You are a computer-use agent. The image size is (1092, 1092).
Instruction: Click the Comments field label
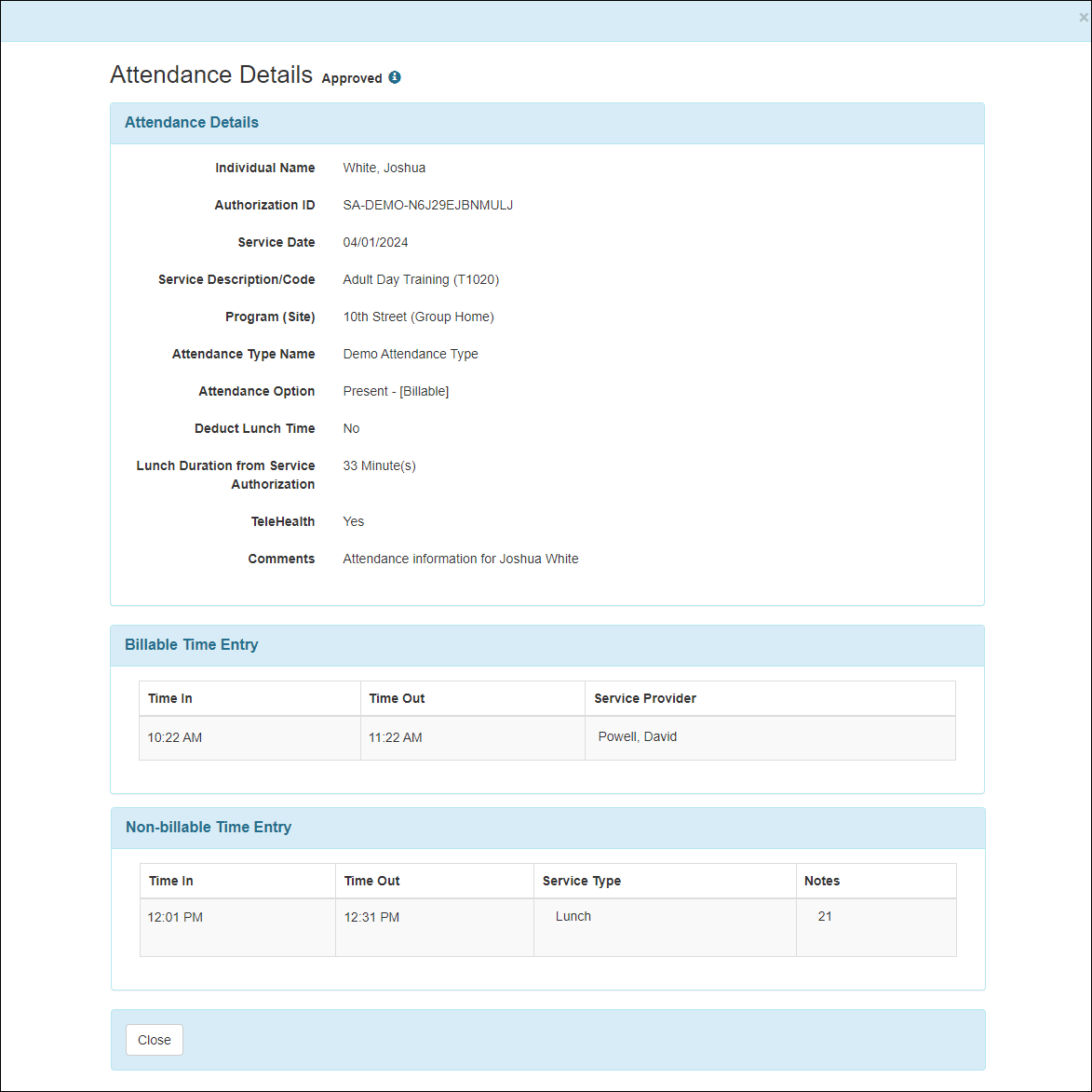[x=280, y=559]
